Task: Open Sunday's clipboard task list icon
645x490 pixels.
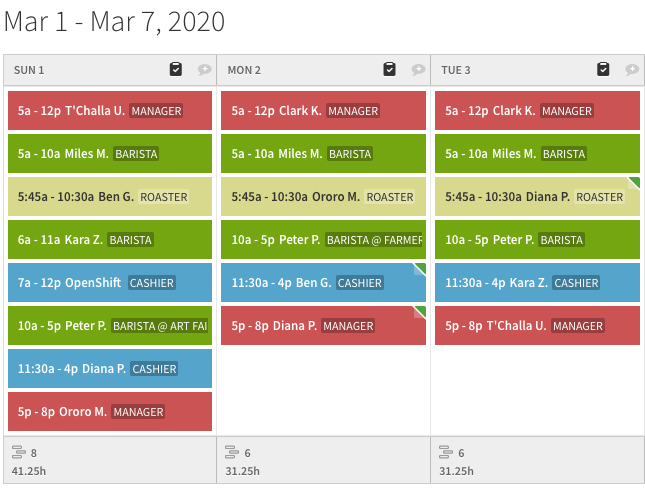Action: coord(176,69)
